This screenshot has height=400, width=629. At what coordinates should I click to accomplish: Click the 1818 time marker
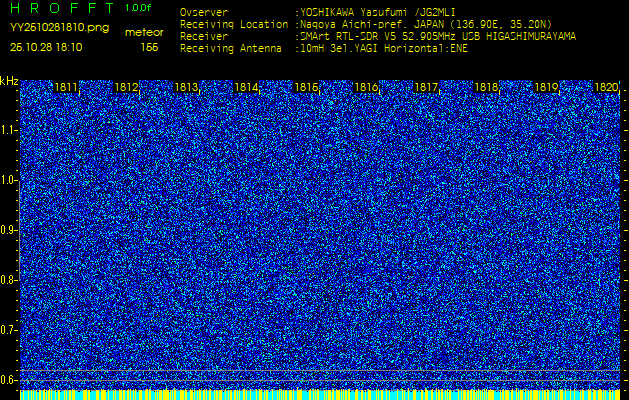coord(487,87)
